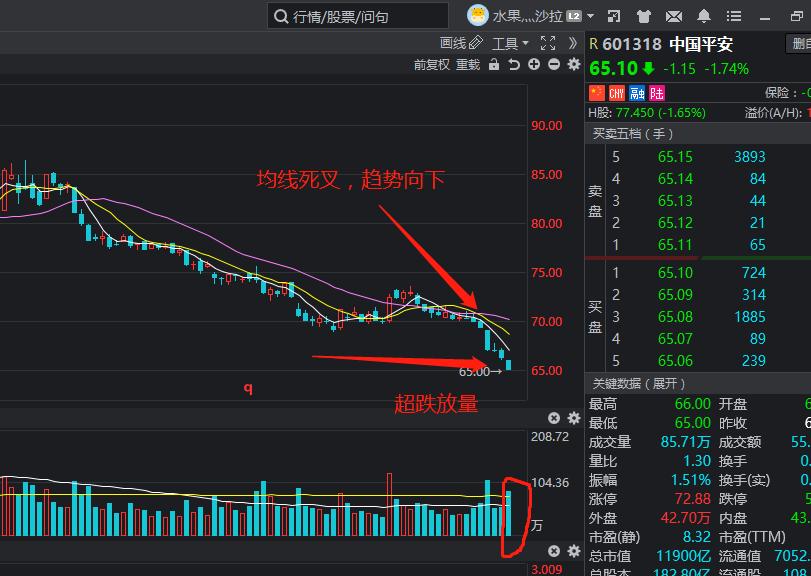This screenshot has height=576, width=811.
Task: Hide the volume indicator via its close toggle
Action: (x=554, y=551)
